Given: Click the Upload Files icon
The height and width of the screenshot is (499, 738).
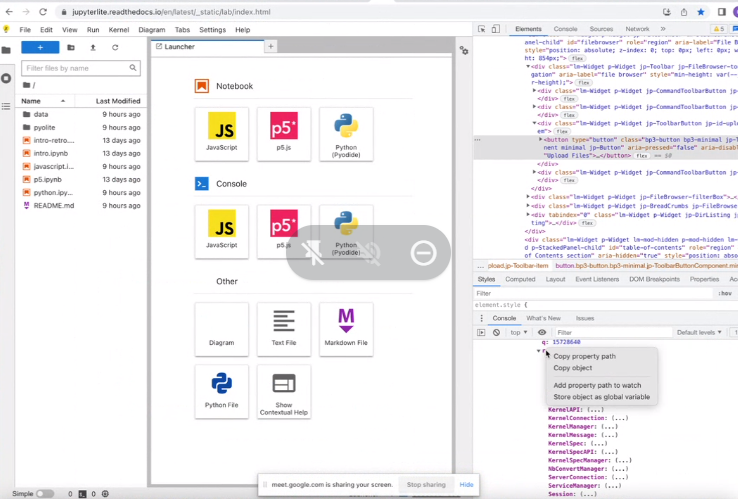Looking at the screenshot, I should 93,48.
